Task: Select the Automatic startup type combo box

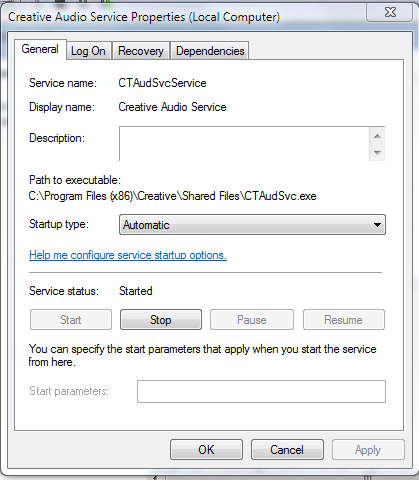Action: tap(252, 225)
